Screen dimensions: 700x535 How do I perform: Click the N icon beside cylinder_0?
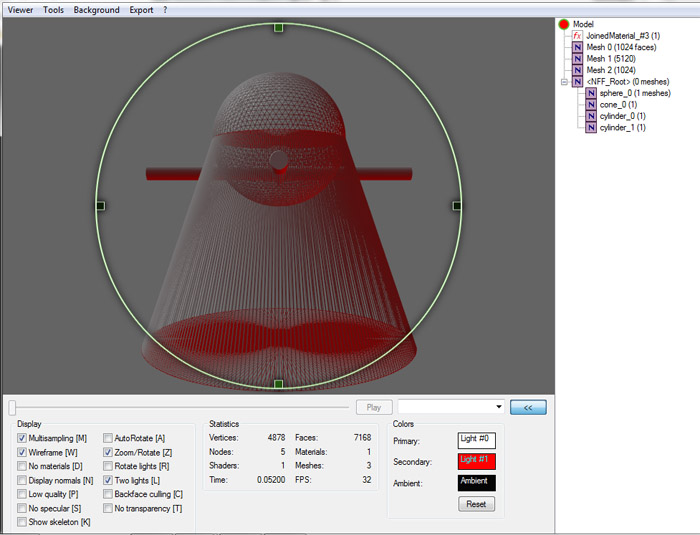point(591,116)
